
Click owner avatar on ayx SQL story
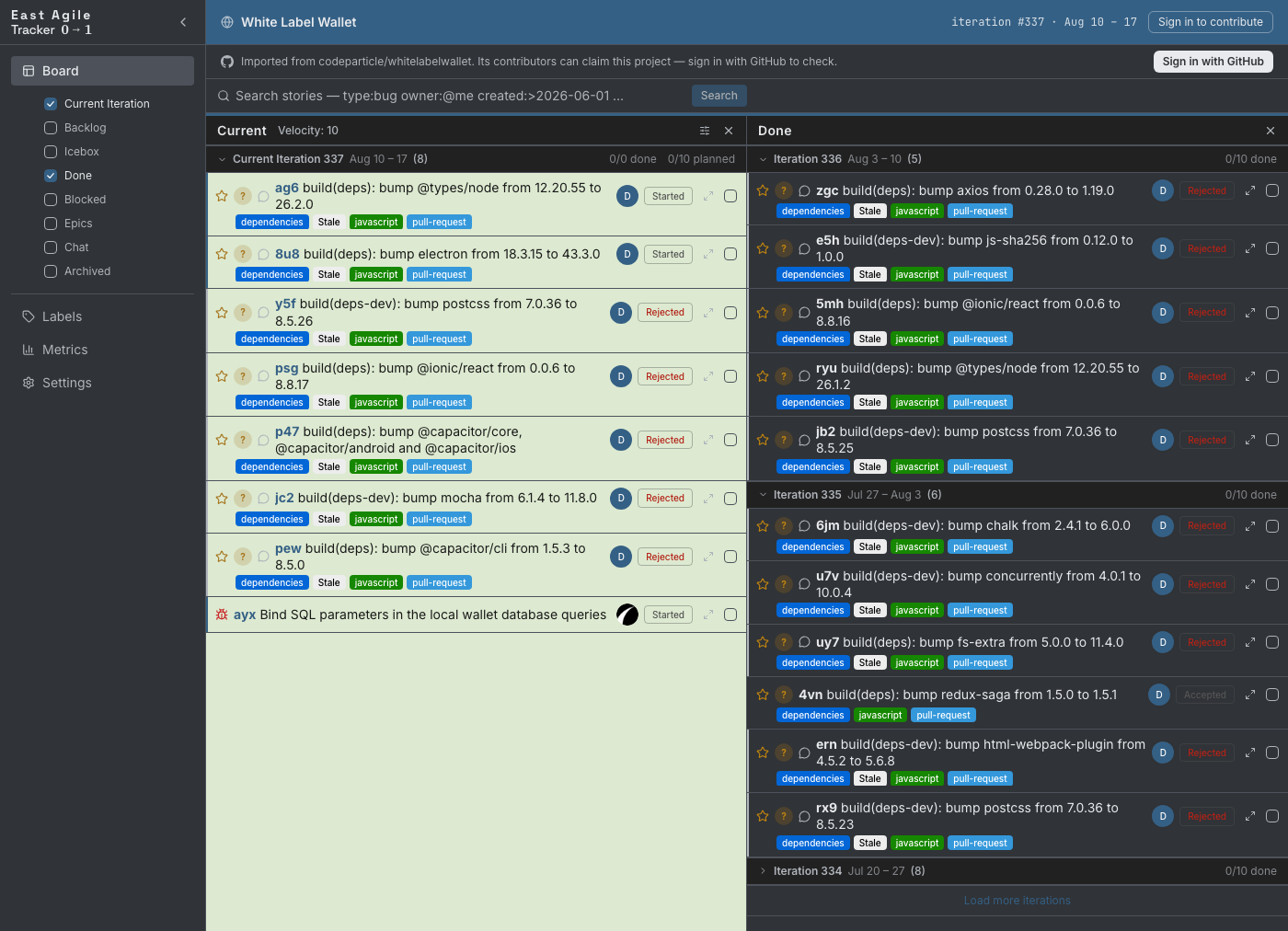pyautogui.click(x=627, y=615)
